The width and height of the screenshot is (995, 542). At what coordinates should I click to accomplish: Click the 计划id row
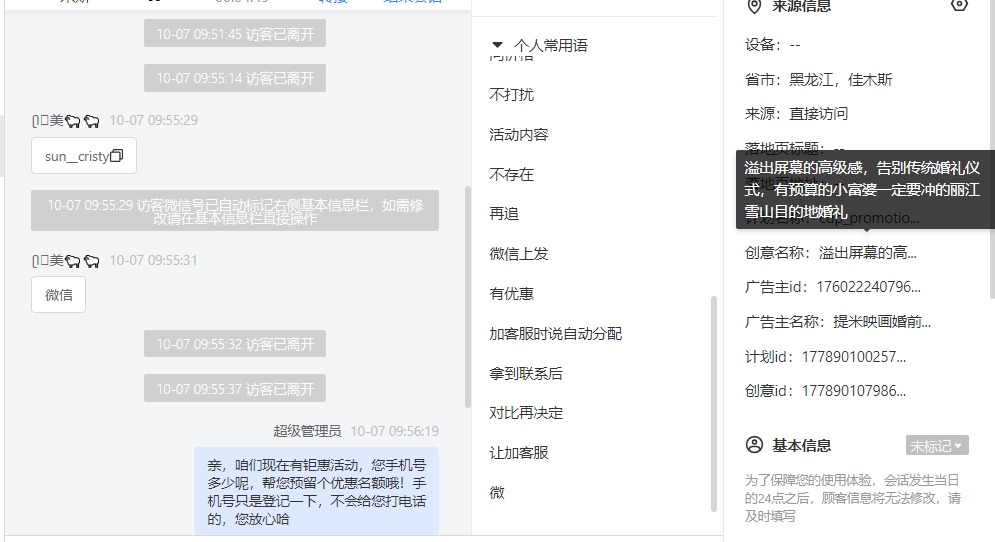(826, 357)
